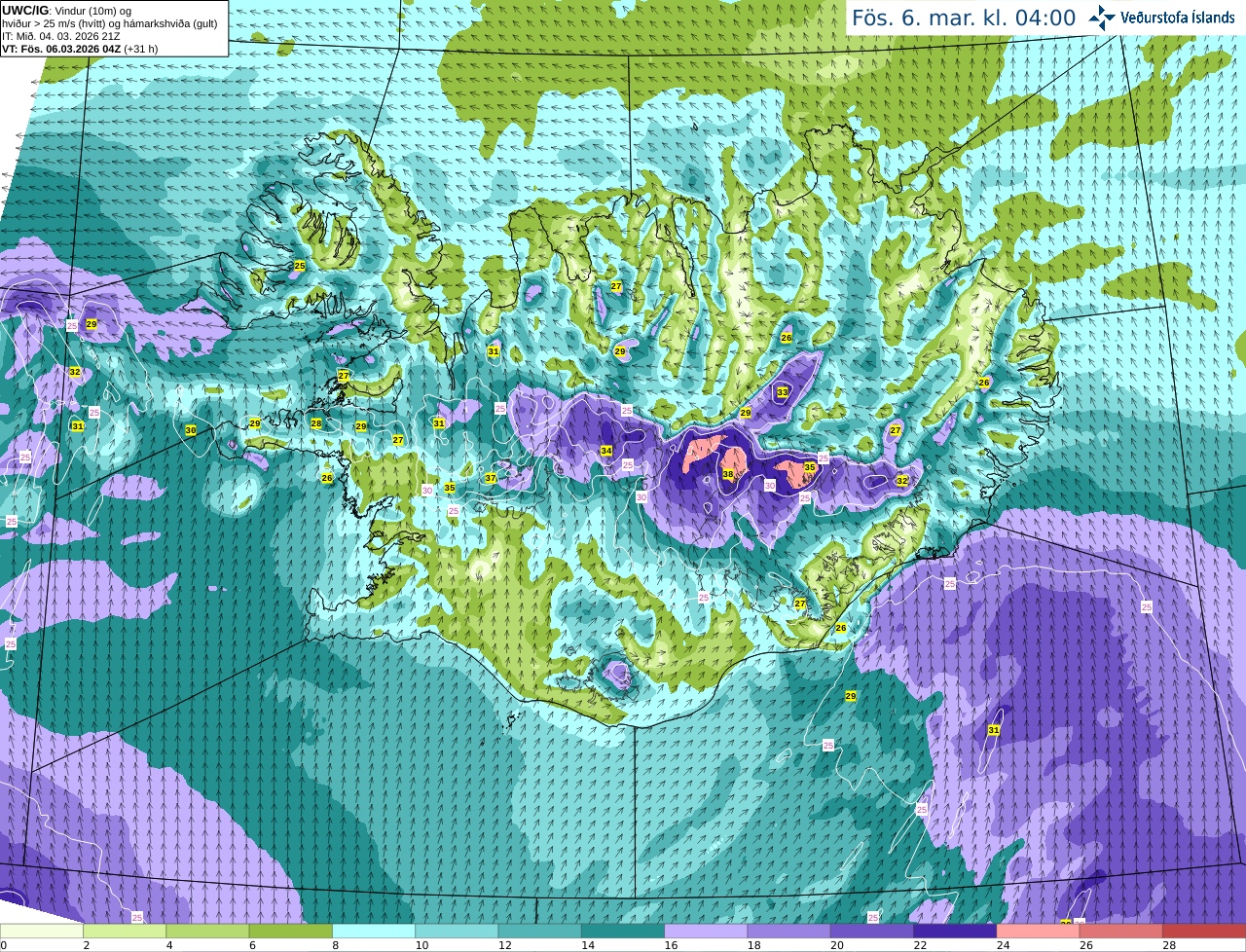Screen dimensions: 1246x952
Task: Pick the 26–28 m/s legend swatch
Action: tap(1121, 931)
